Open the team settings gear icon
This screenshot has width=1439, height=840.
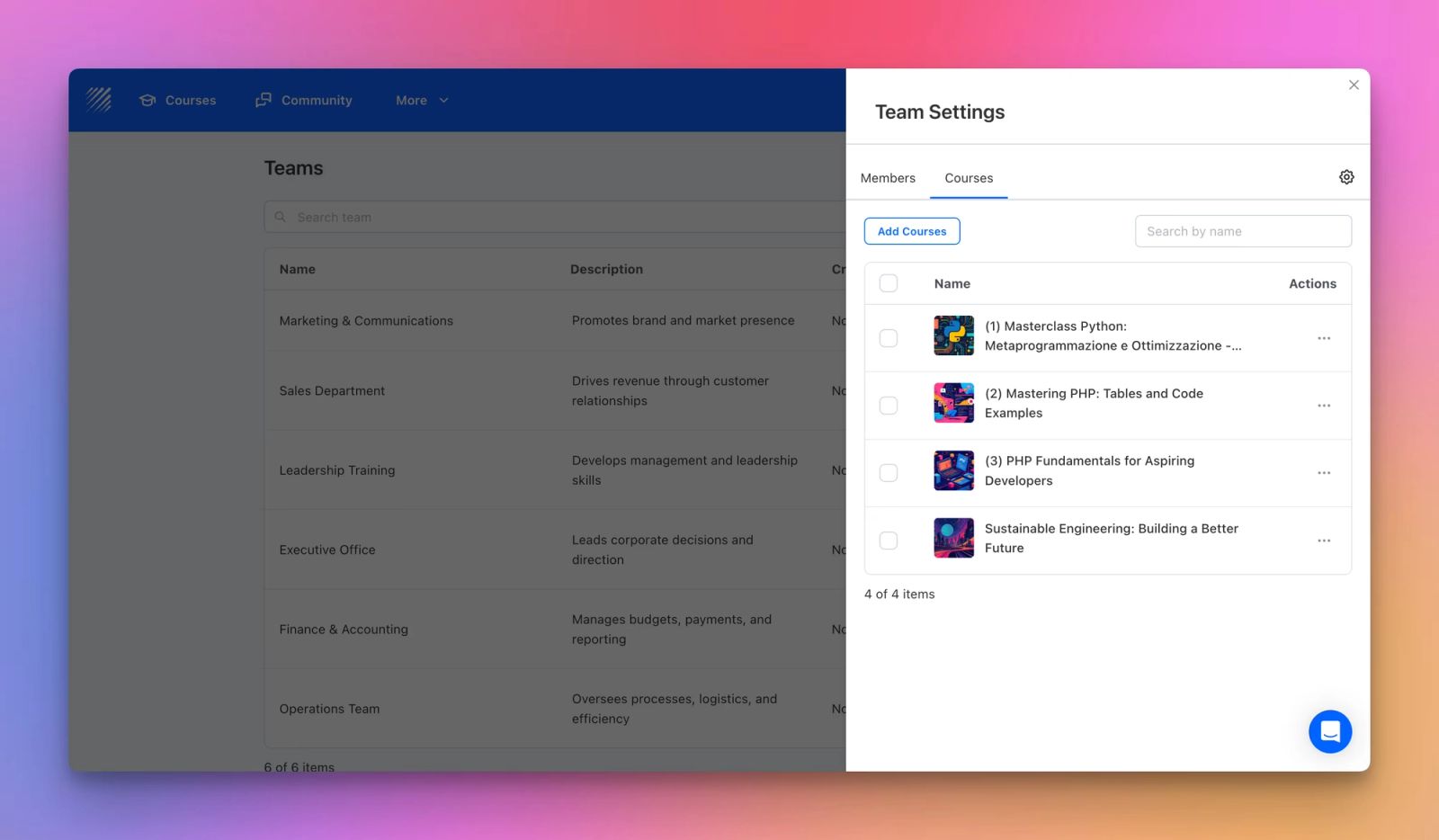click(1346, 177)
